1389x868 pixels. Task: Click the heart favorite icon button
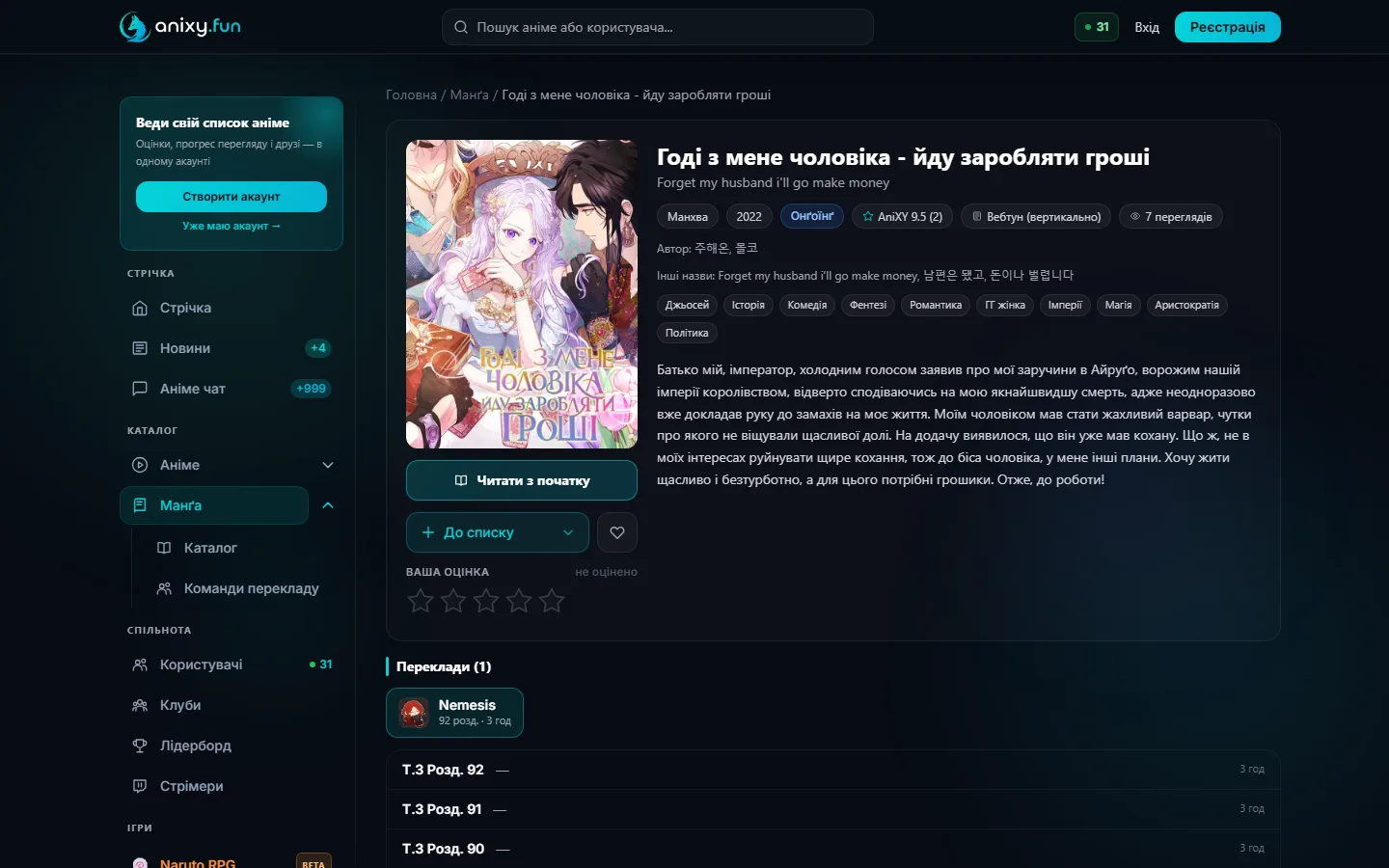tap(617, 532)
